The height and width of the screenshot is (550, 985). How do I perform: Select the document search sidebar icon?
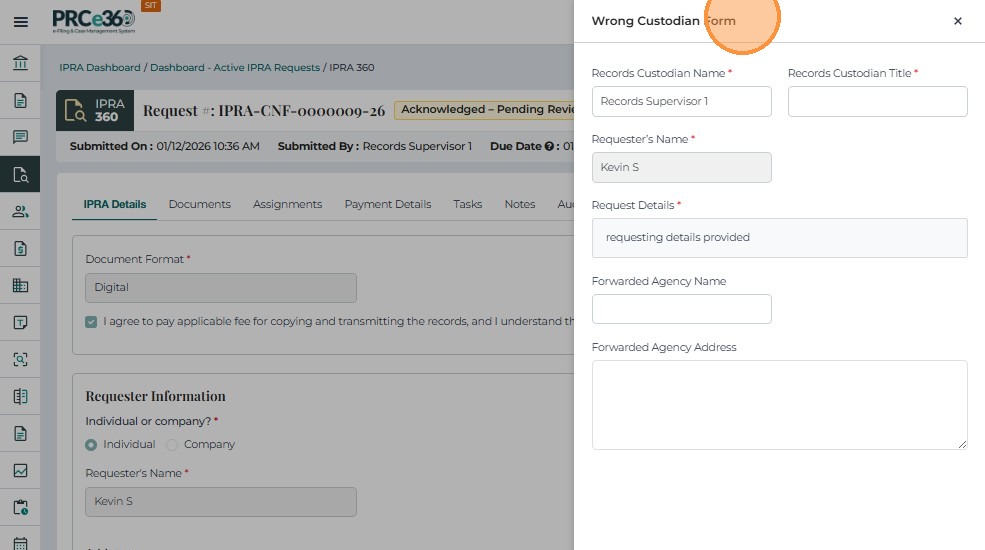tap(20, 174)
